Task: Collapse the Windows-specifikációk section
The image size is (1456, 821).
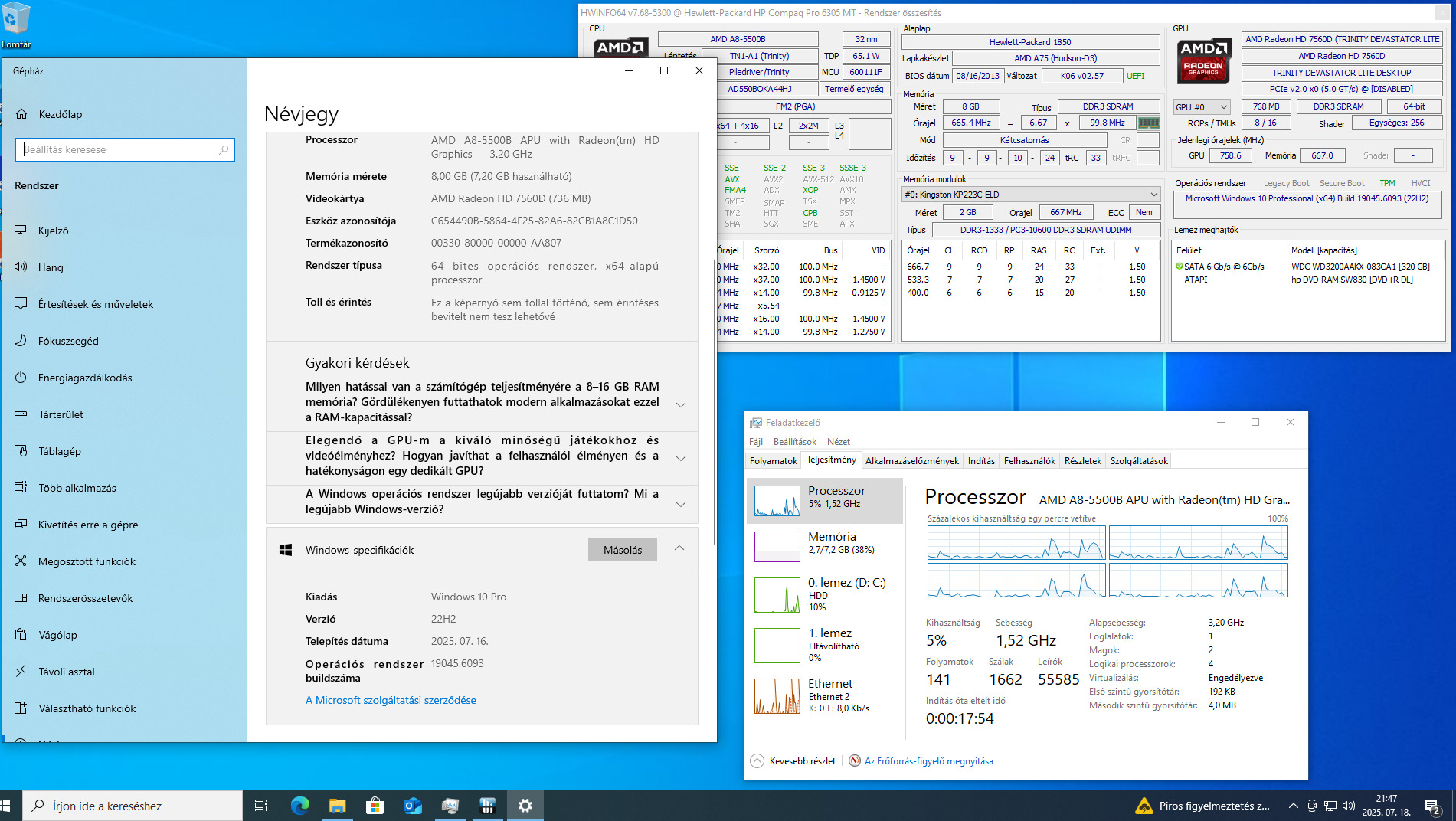Action: pos(679,549)
